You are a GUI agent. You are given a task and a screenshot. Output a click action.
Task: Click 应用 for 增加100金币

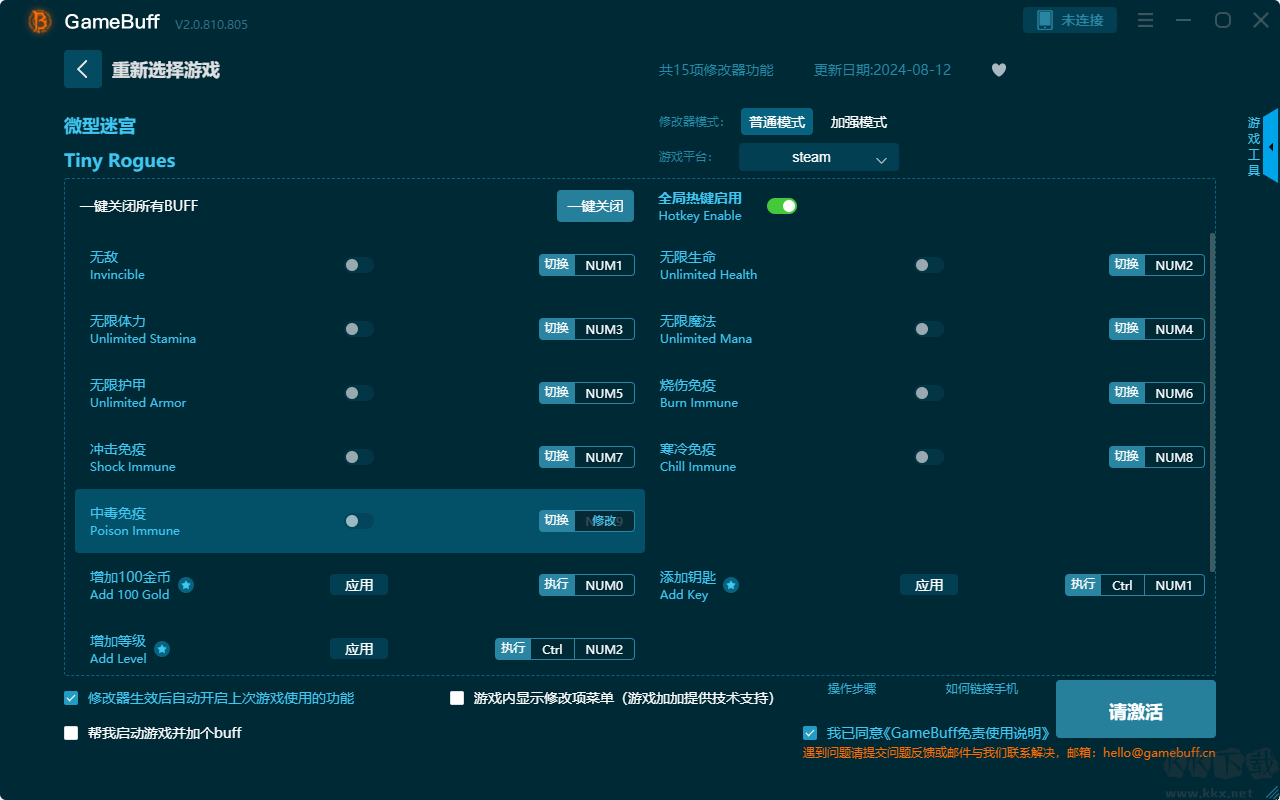359,585
